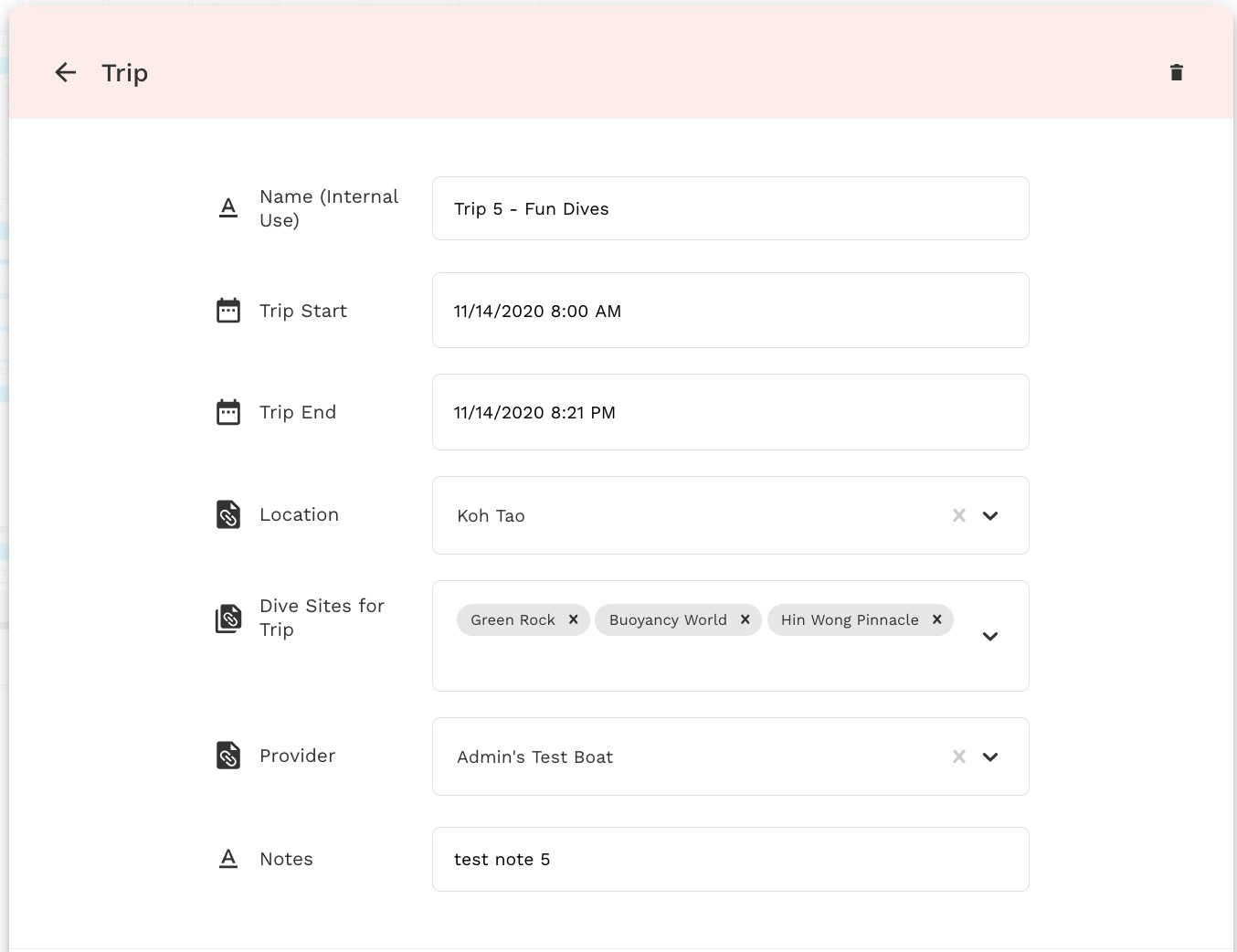Click the Notes field with test note 5
The width and height of the screenshot is (1237, 952).
[730, 859]
